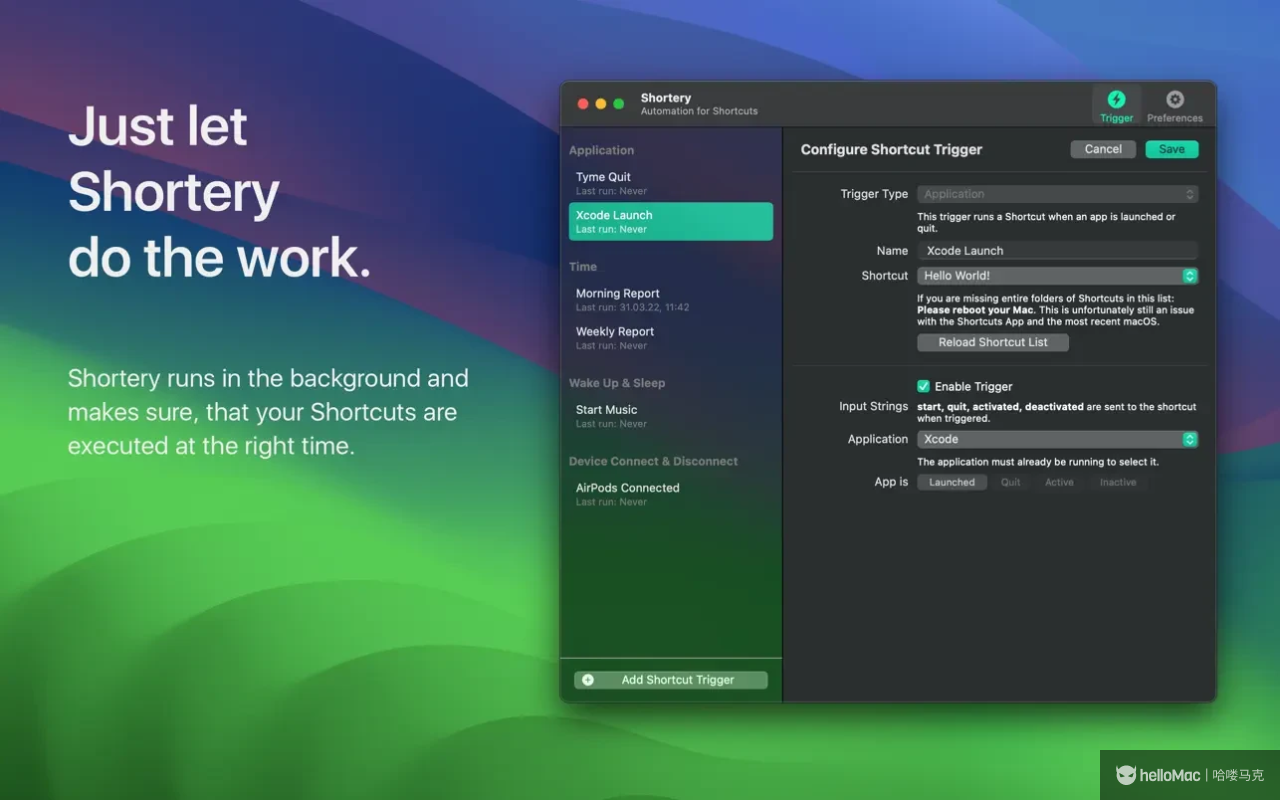Screen dimensions: 1280x800
Task: Click the Time section header
Action: click(x=583, y=267)
